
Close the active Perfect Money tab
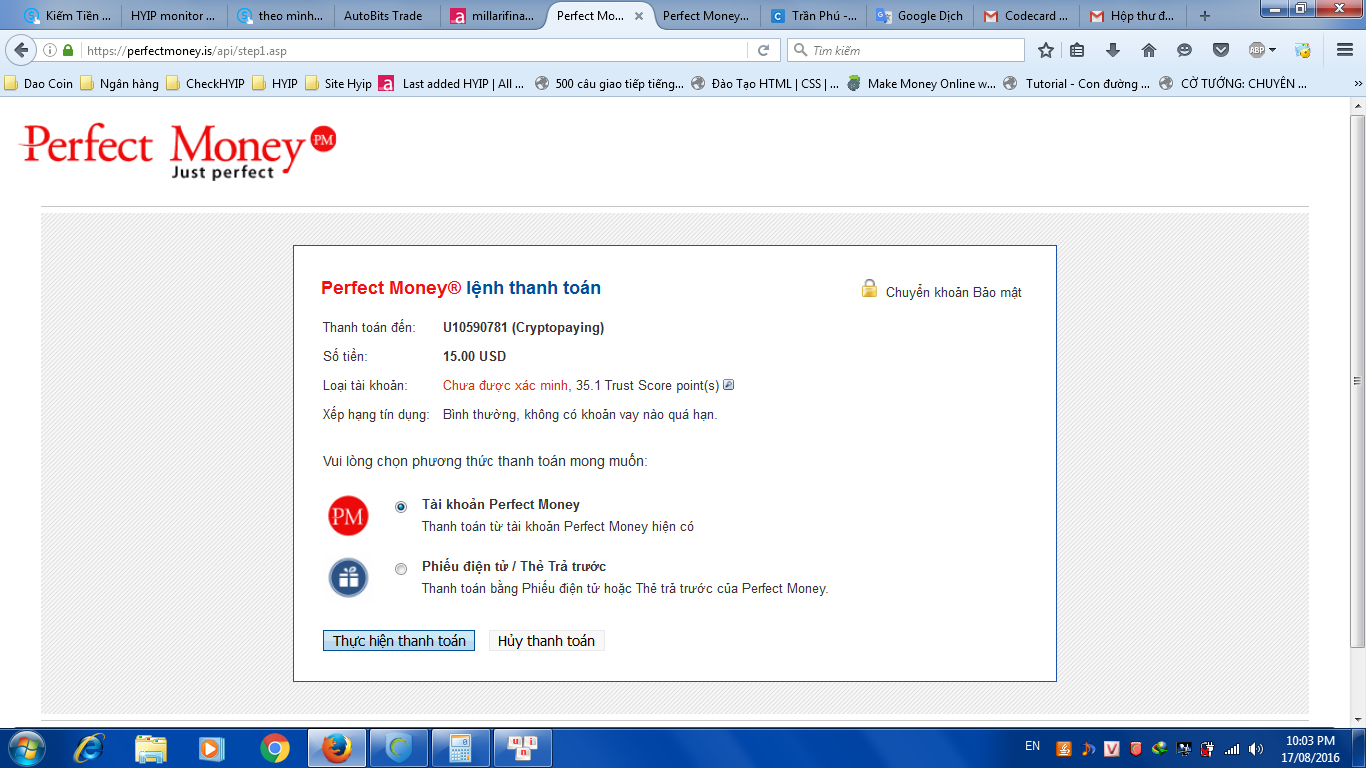(639, 16)
